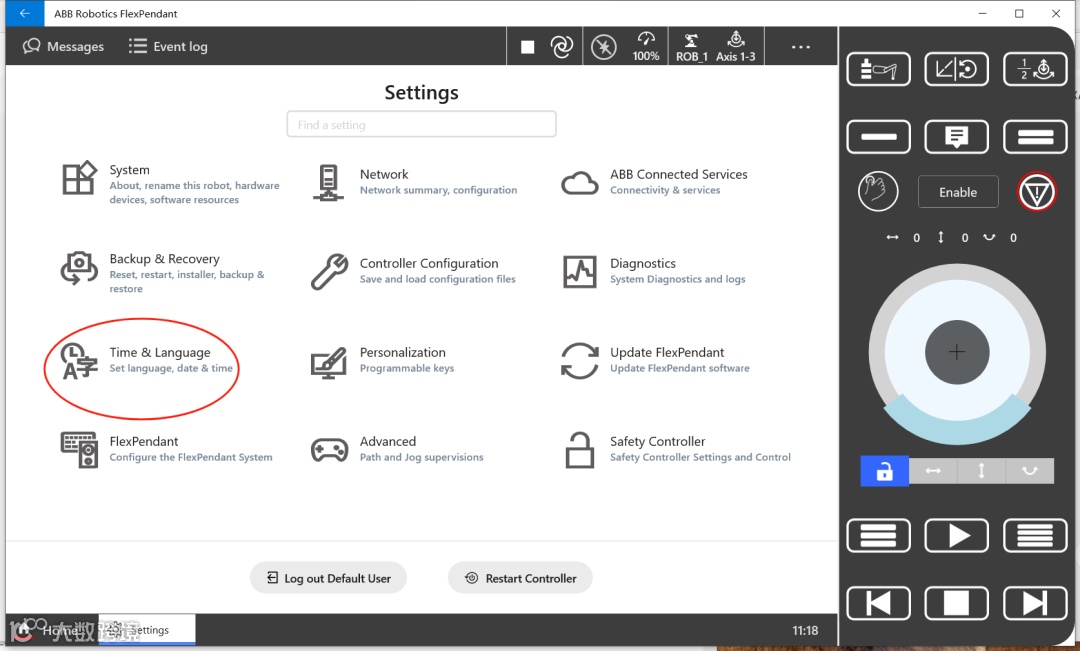
Task: Click inside the Find a setting field
Action: coord(422,125)
